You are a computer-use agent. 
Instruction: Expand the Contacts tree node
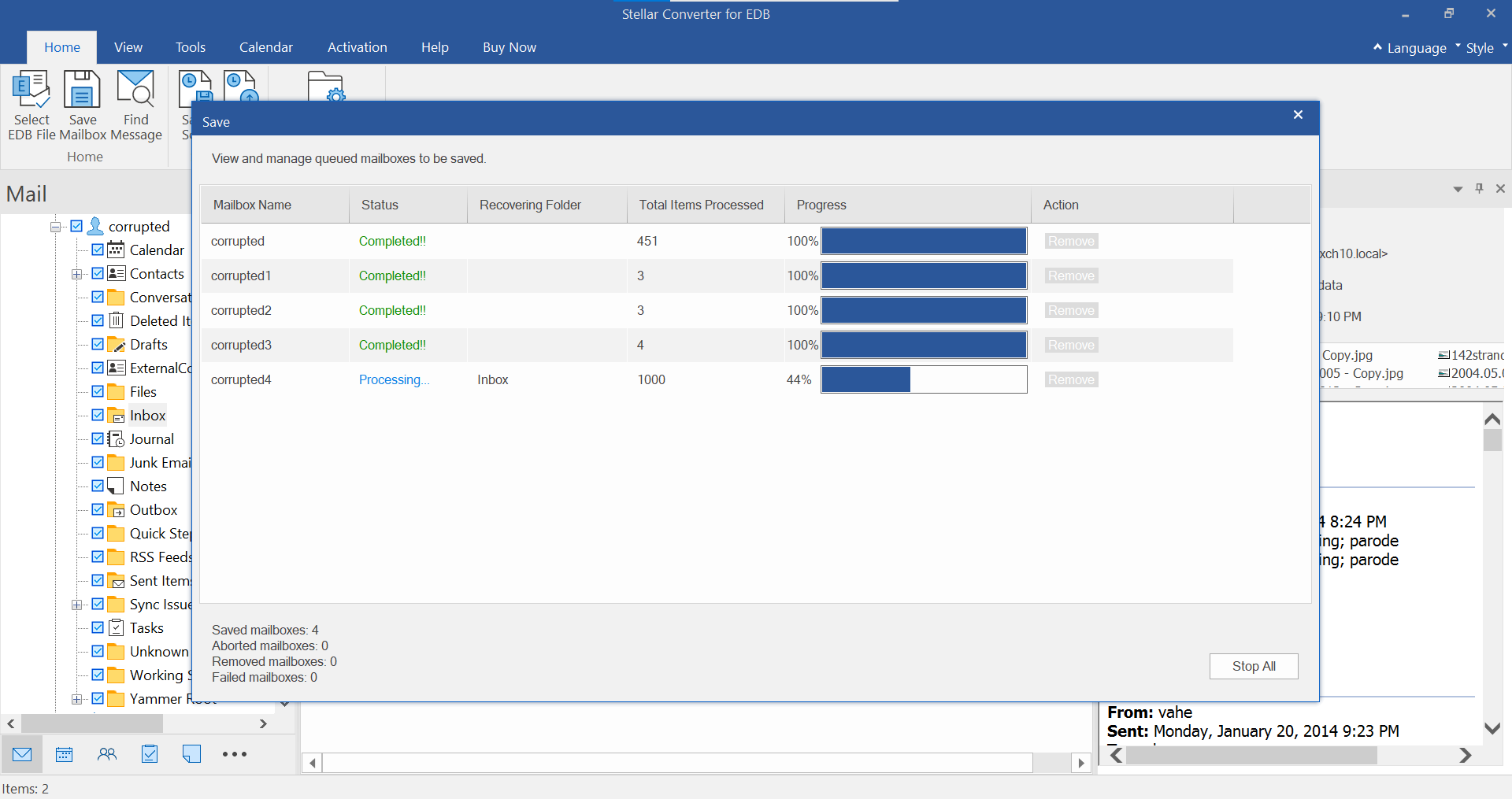point(76,274)
